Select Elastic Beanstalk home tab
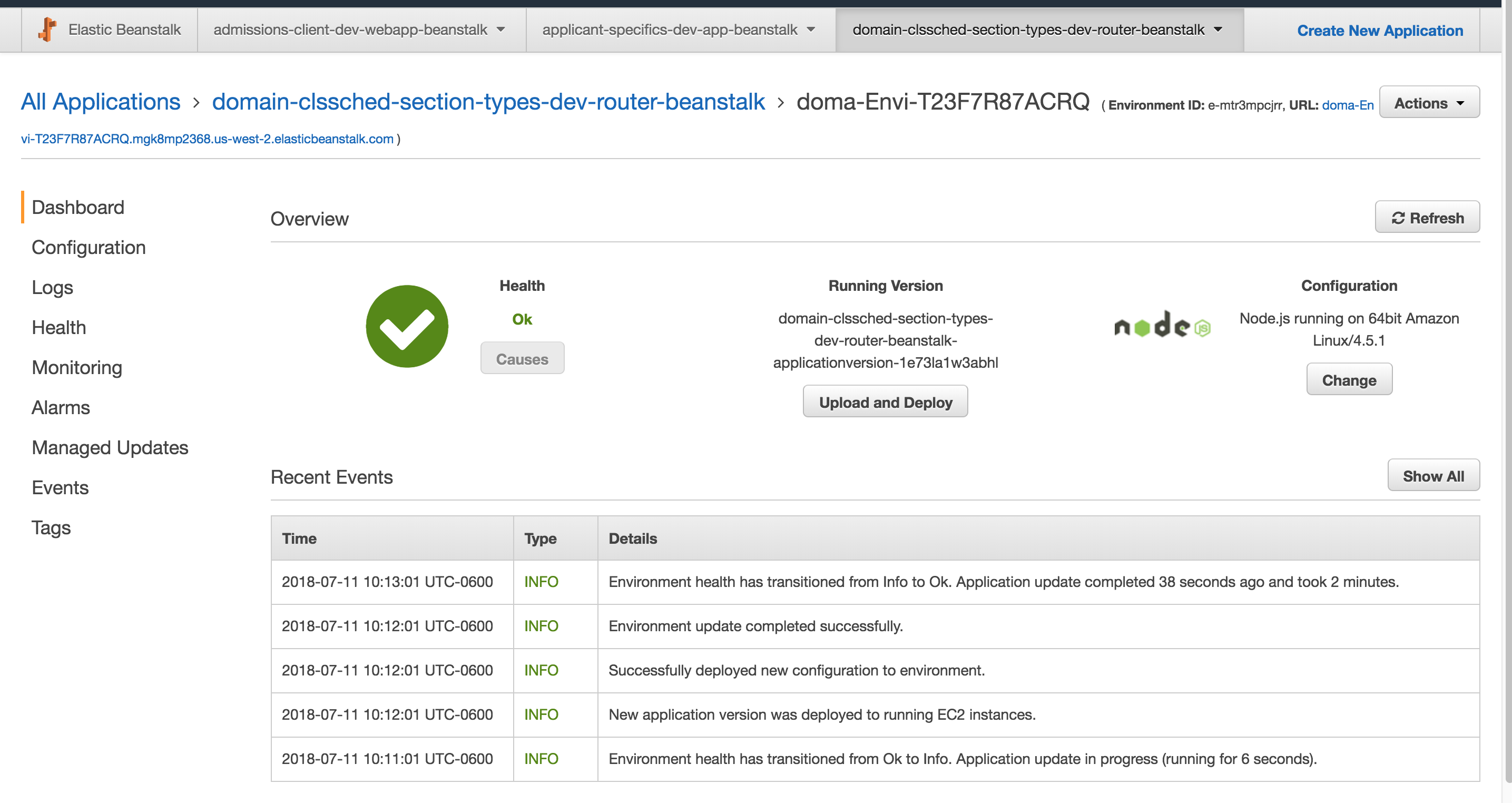Viewport: 1512px width, 803px height. tap(110, 30)
